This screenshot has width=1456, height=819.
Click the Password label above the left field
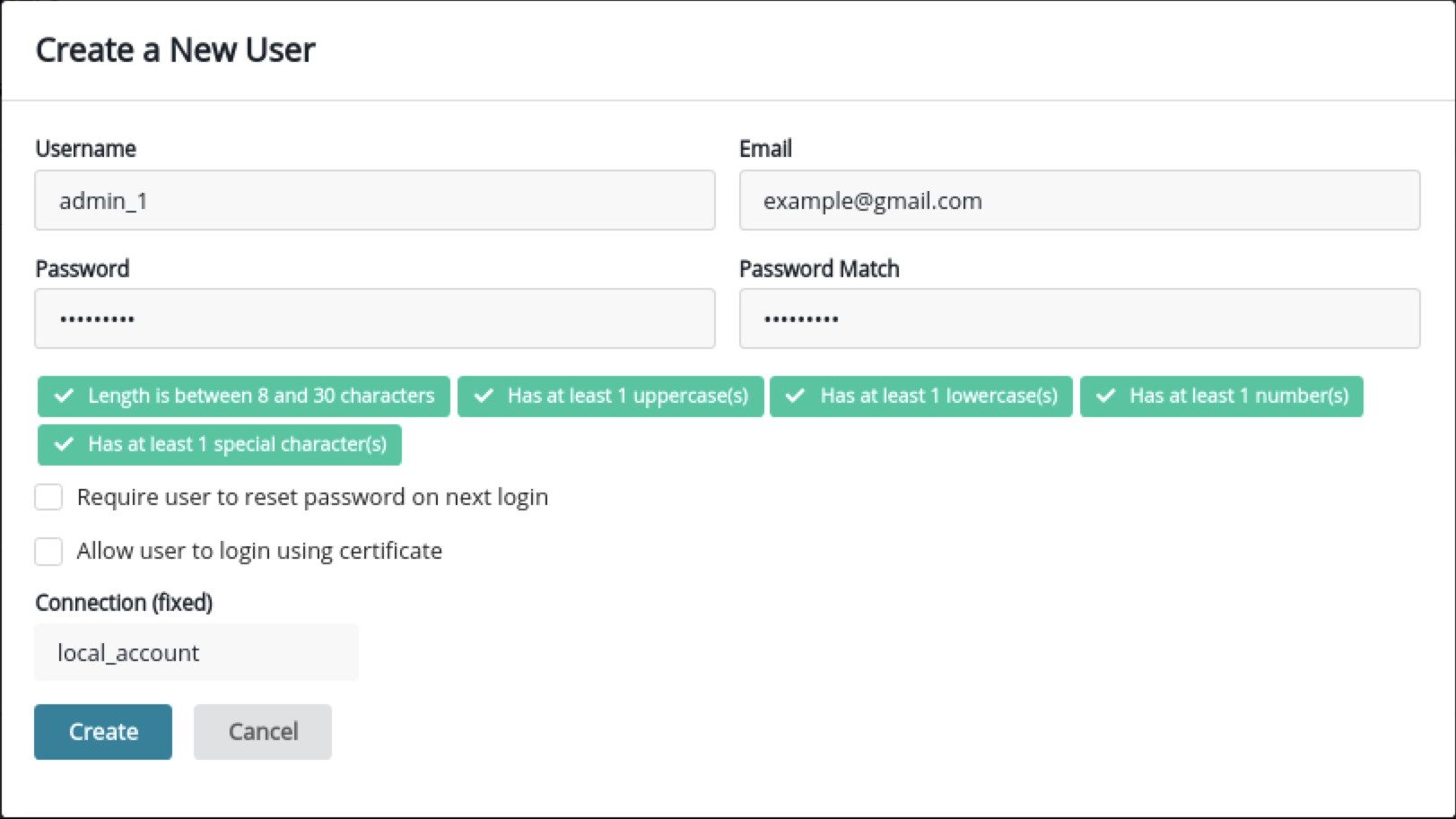tap(82, 269)
